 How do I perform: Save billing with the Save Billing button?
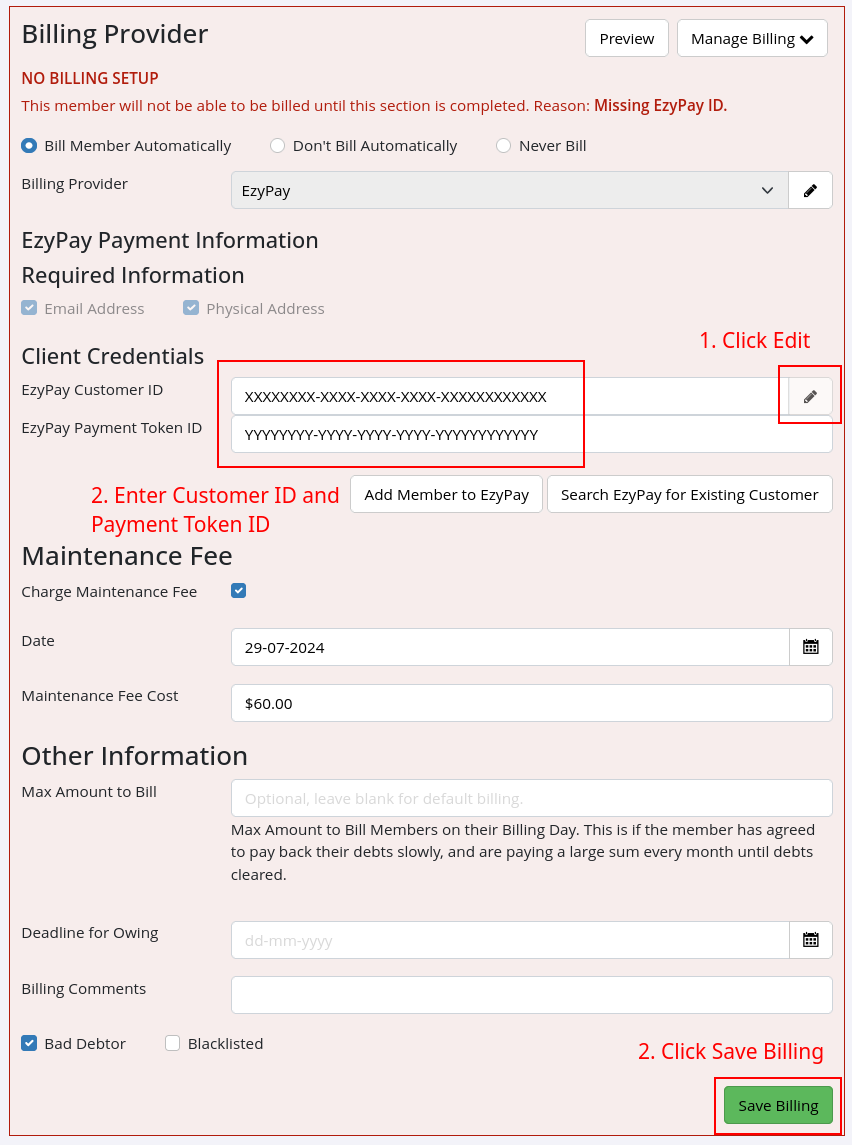coord(778,1105)
